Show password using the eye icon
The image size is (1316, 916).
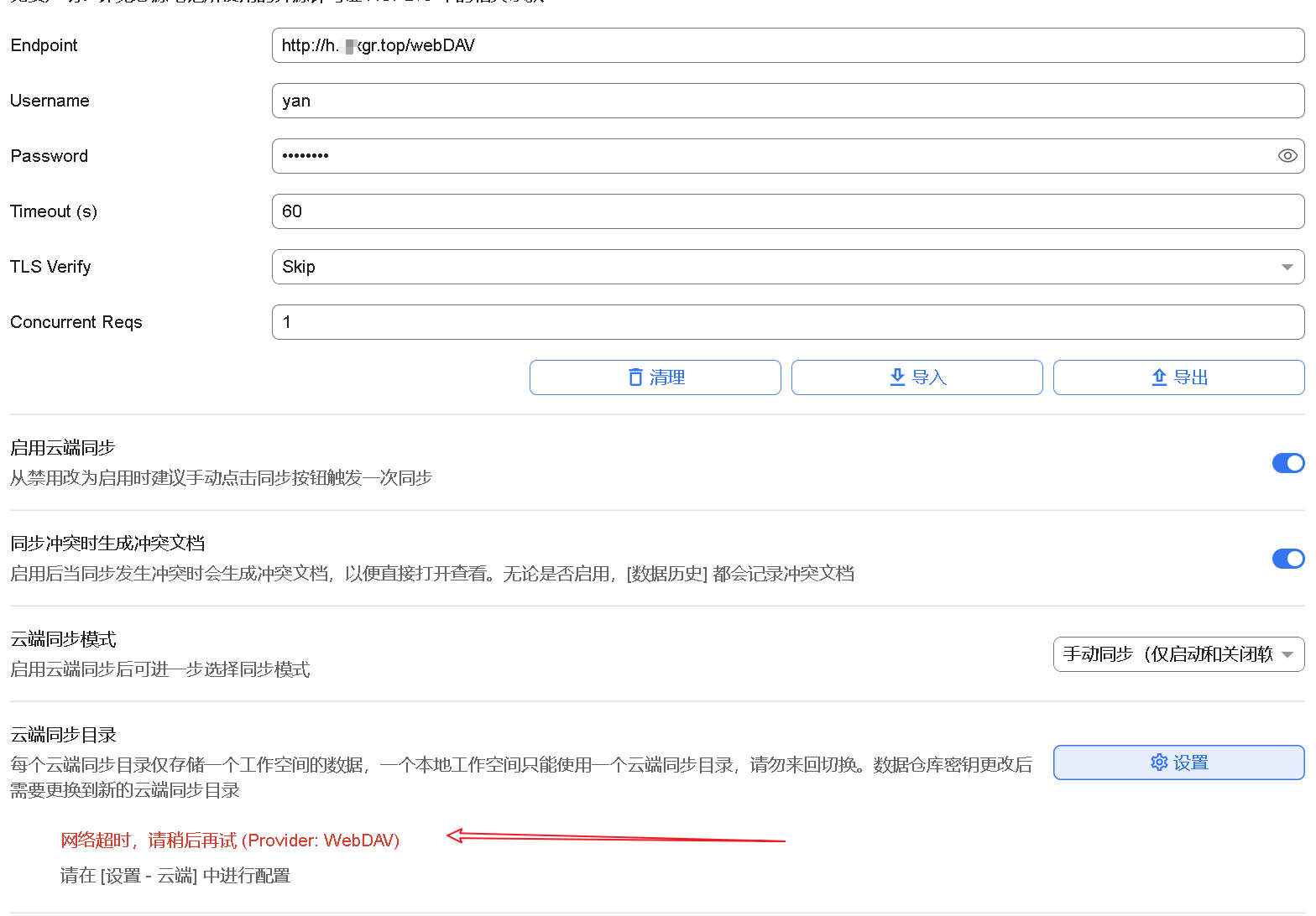tap(1287, 156)
